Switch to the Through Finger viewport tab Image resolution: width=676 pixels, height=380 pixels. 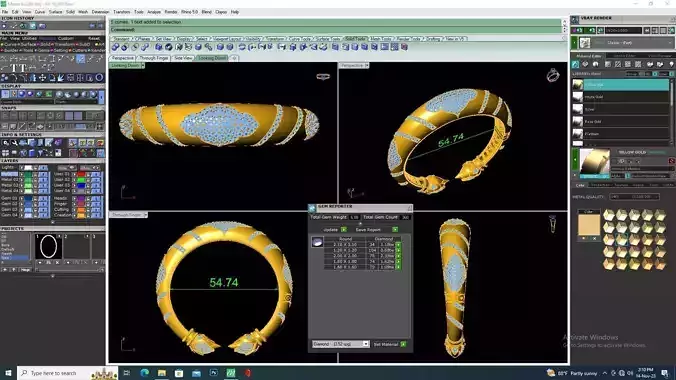[153, 58]
